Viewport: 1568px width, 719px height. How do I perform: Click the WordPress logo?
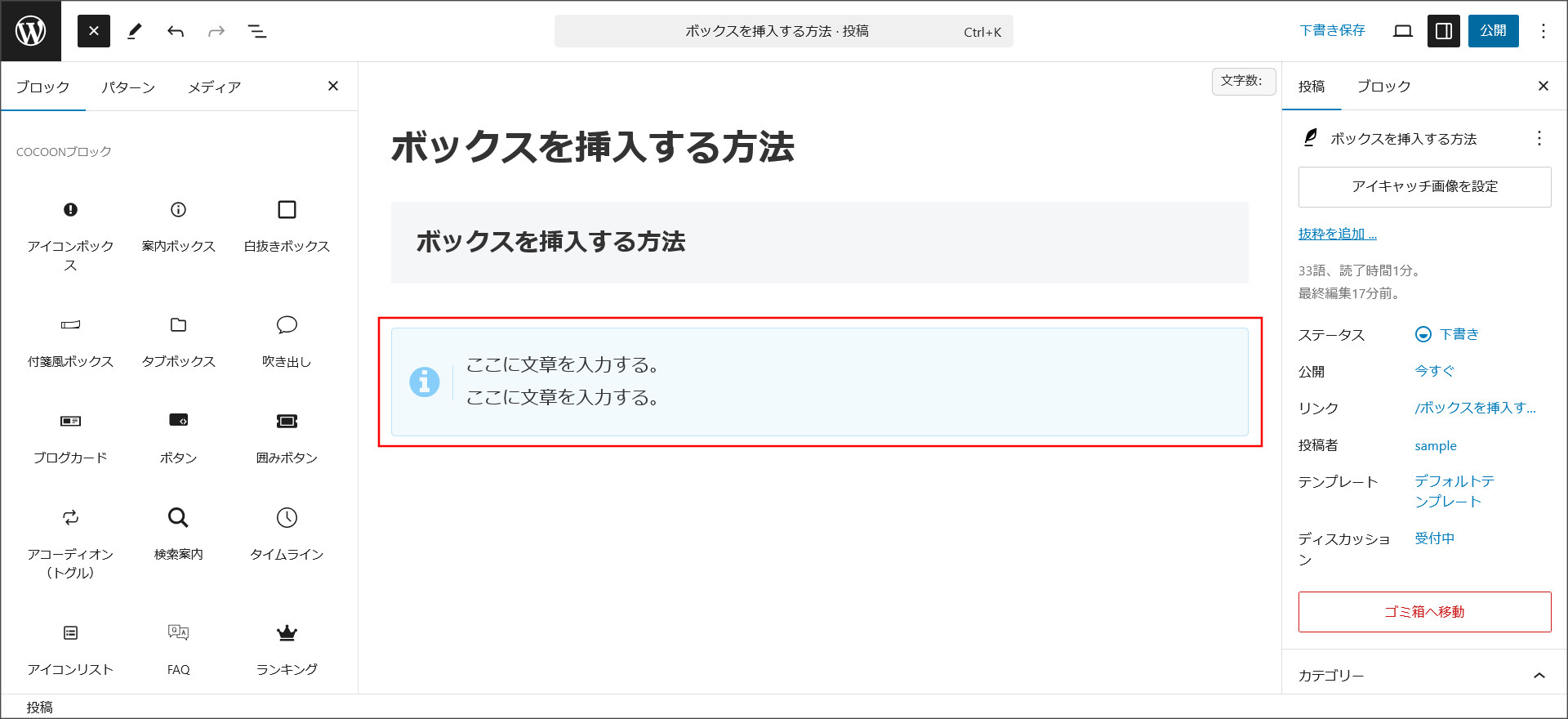31,31
